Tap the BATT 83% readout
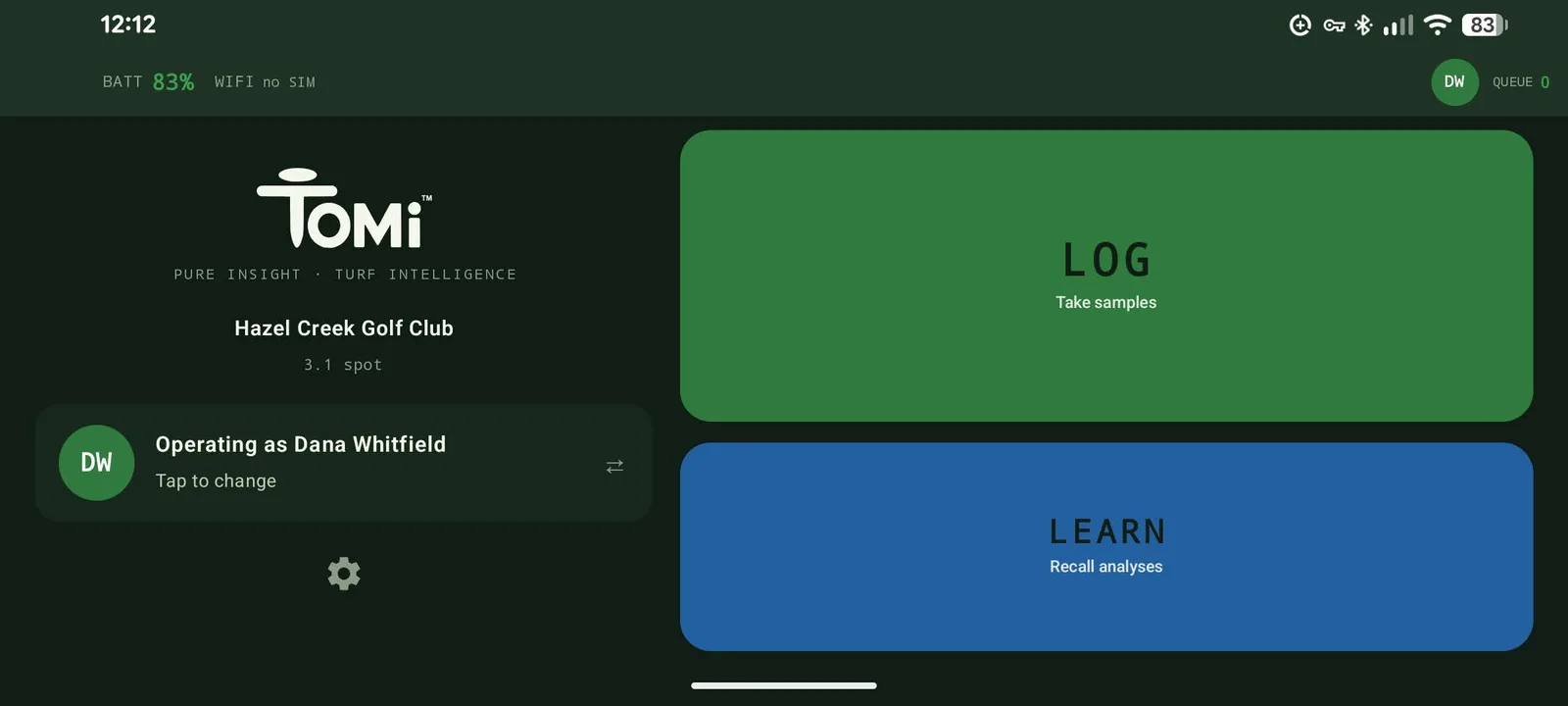This screenshot has width=1568, height=706. point(148,82)
